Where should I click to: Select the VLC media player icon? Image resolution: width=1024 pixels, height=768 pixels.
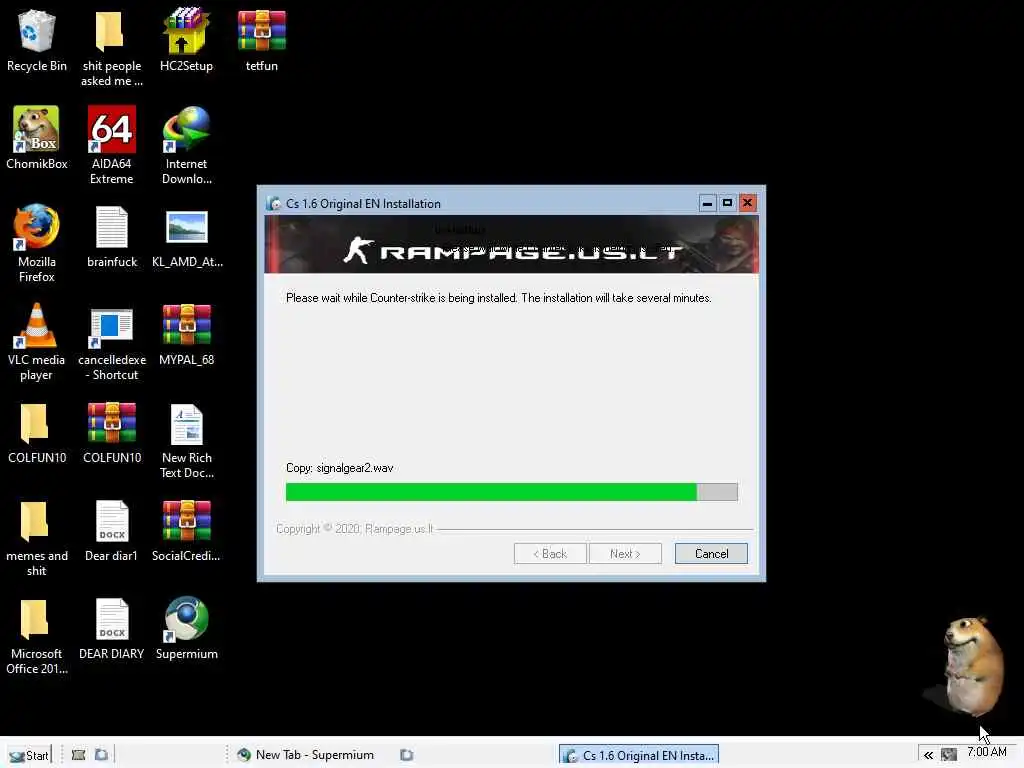tap(37, 342)
